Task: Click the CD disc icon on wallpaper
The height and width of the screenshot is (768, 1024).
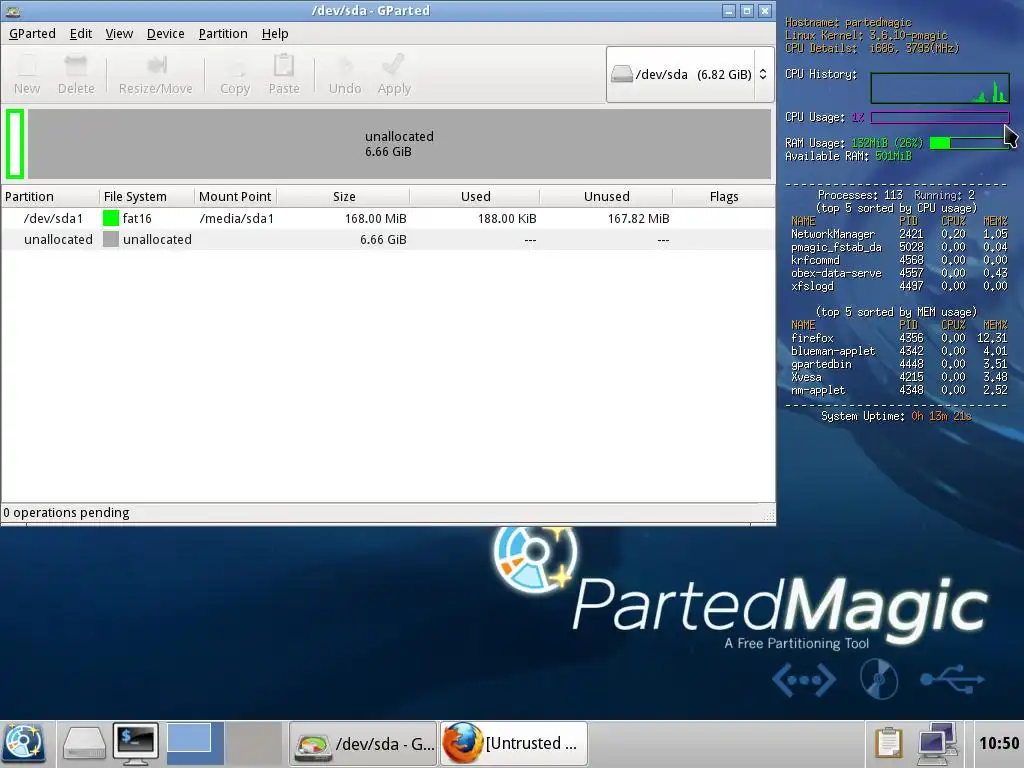Action: pos(878,679)
